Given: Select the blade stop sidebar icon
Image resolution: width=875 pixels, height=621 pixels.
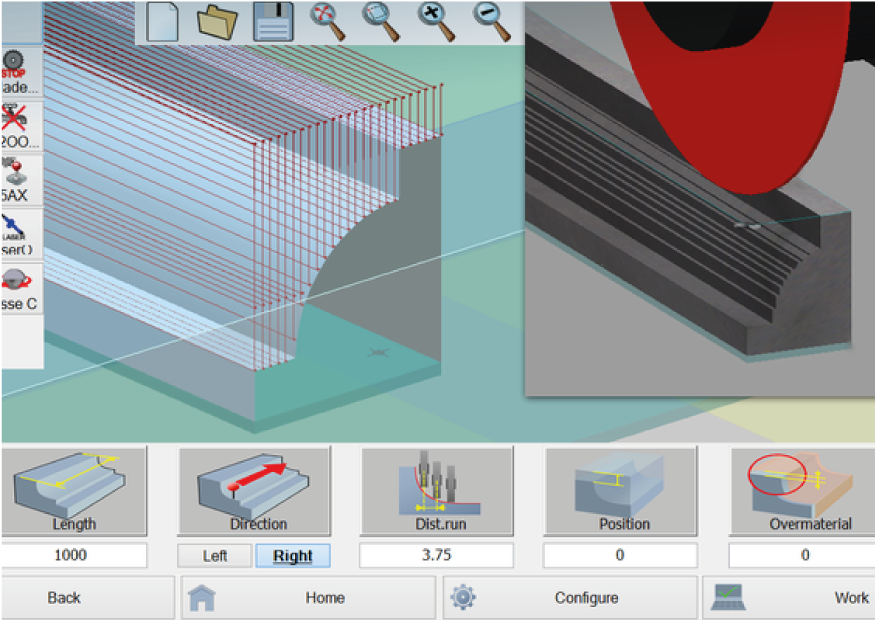Looking at the screenshot, I should (21, 72).
